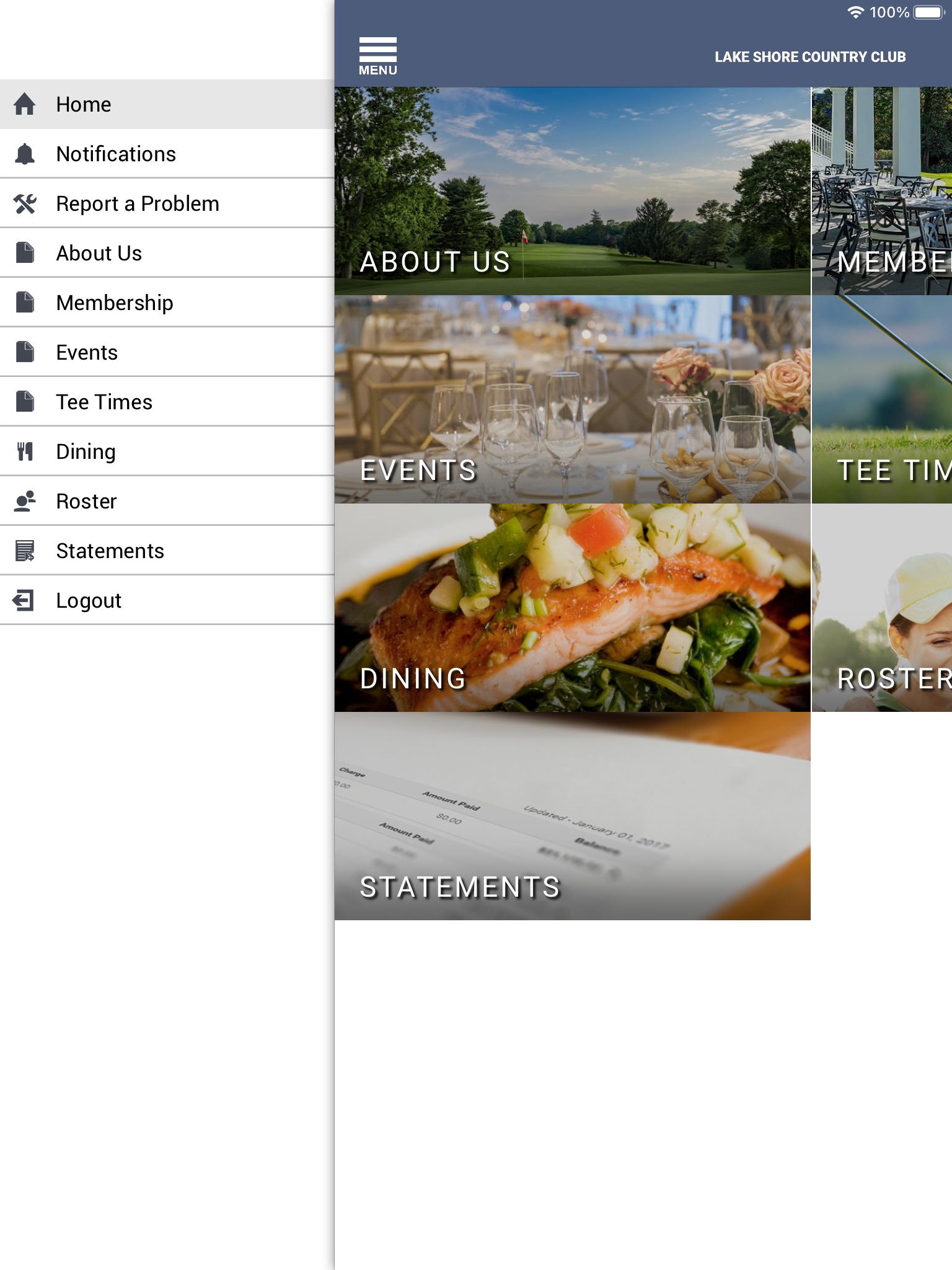Click the Home house icon

point(25,104)
